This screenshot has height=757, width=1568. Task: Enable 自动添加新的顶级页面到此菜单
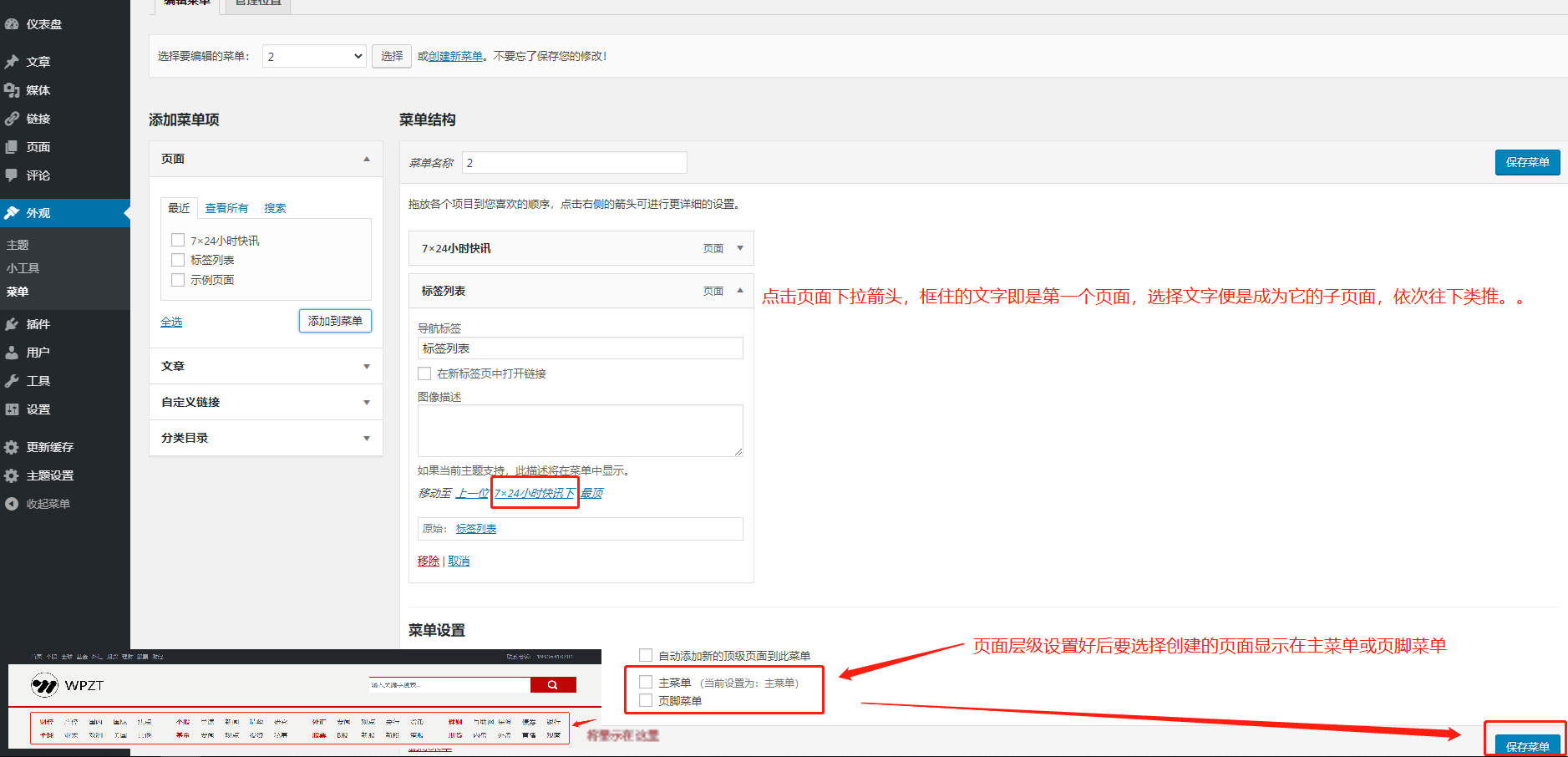(x=646, y=655)
